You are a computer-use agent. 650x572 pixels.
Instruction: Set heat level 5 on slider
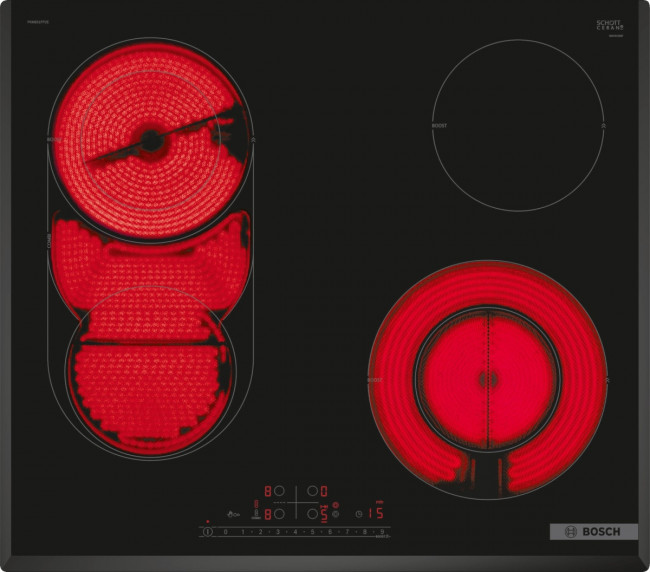(311, 533)
